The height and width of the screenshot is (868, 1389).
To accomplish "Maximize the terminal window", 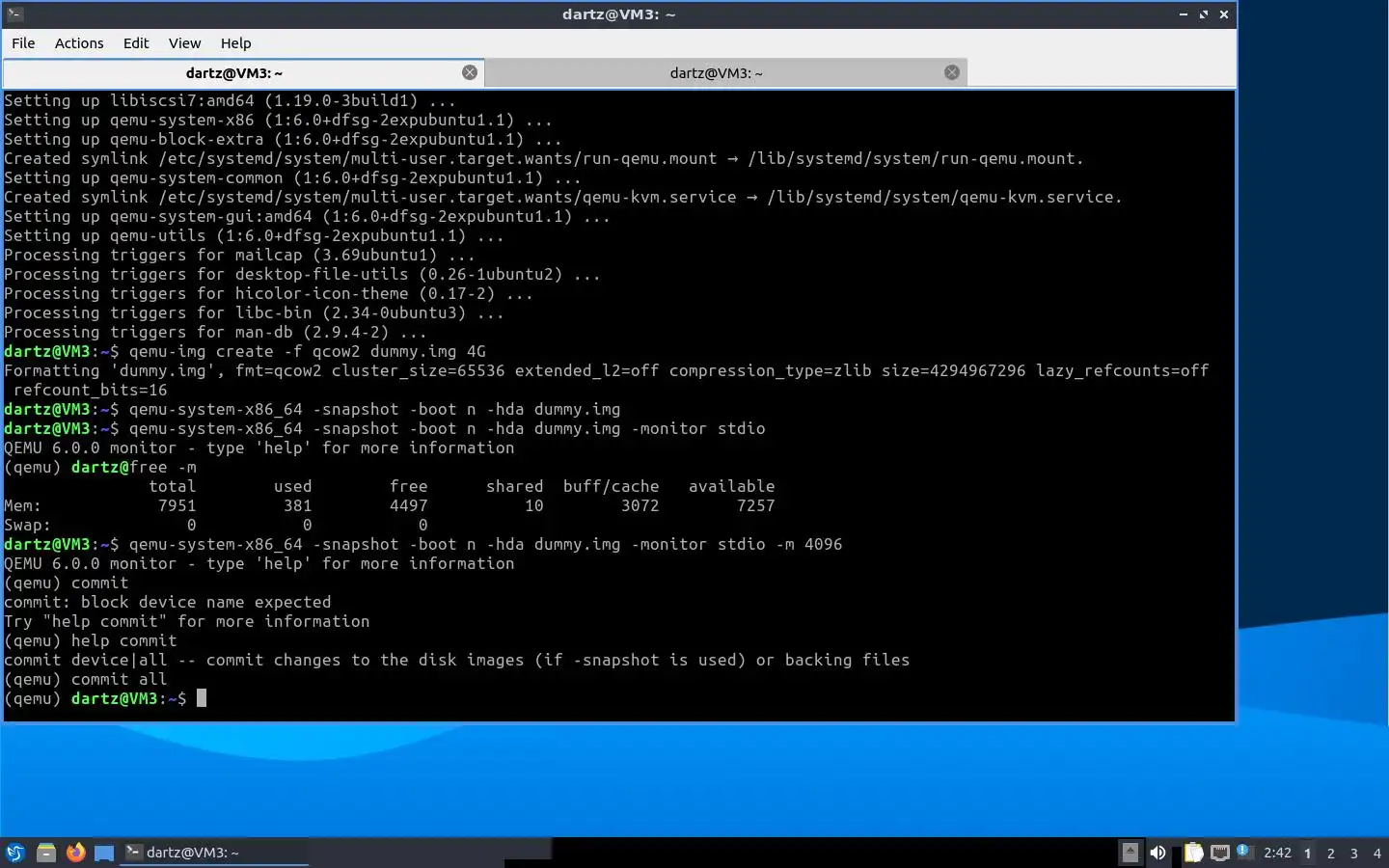I will 1204,14.
